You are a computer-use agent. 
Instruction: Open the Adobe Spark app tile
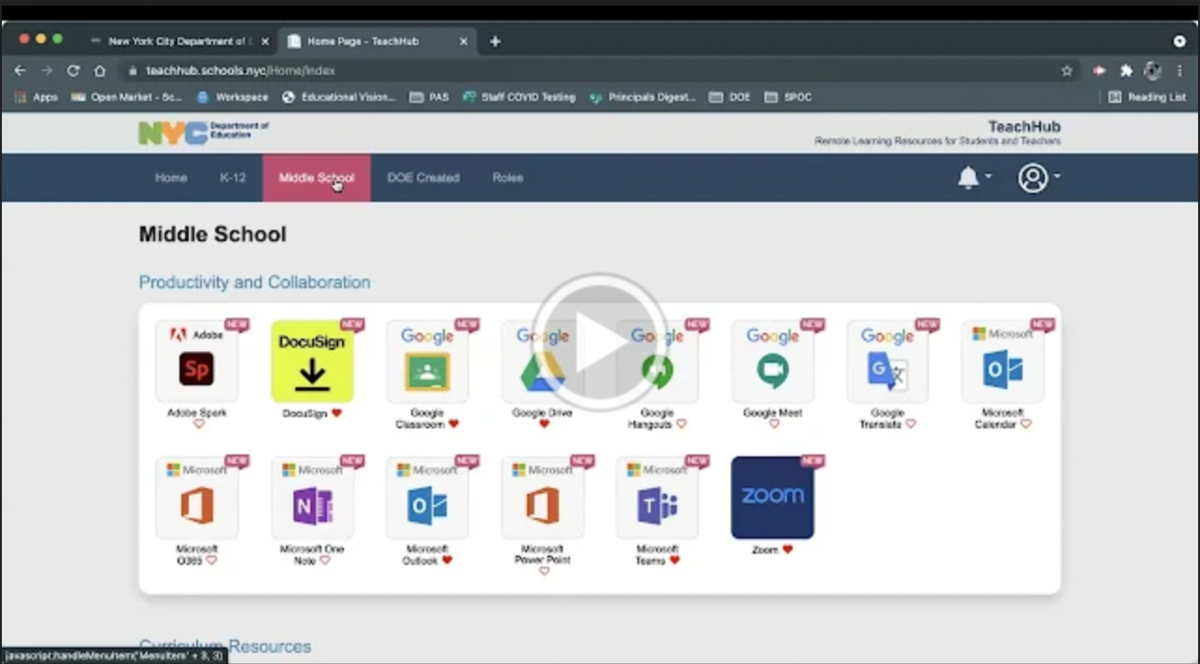click(197, 362)
